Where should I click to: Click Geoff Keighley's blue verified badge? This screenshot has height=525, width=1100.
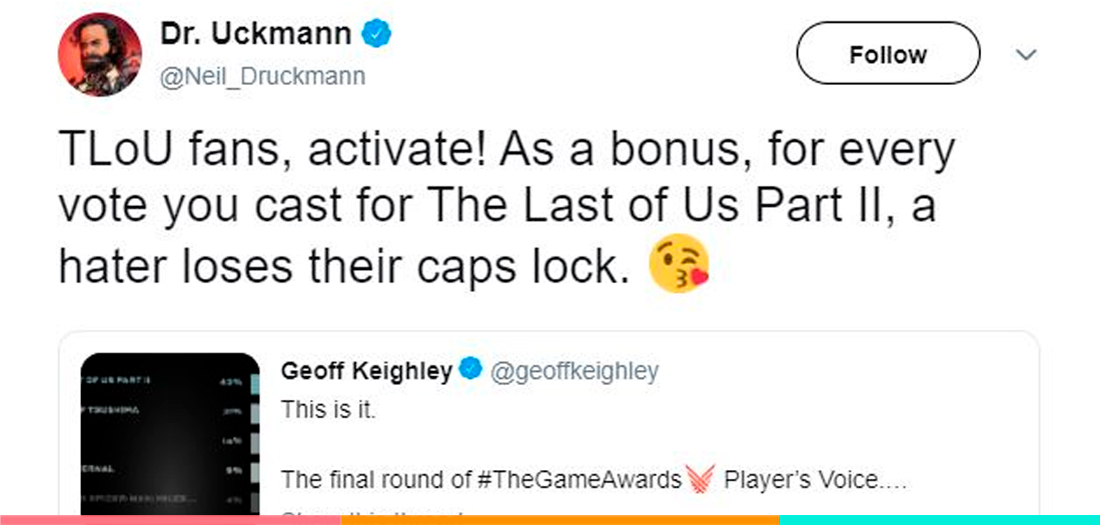pos(470,371)
